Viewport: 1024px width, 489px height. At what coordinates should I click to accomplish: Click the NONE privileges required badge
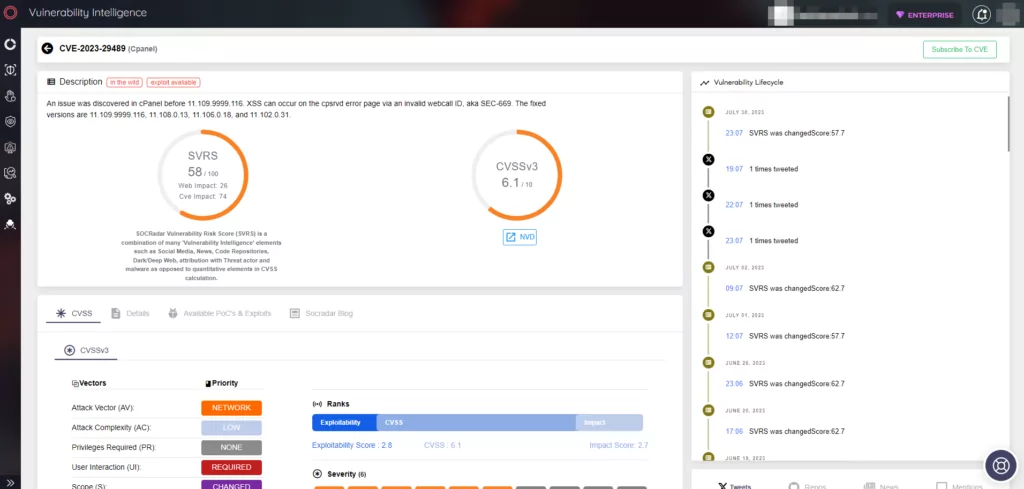tap(231, 448)
